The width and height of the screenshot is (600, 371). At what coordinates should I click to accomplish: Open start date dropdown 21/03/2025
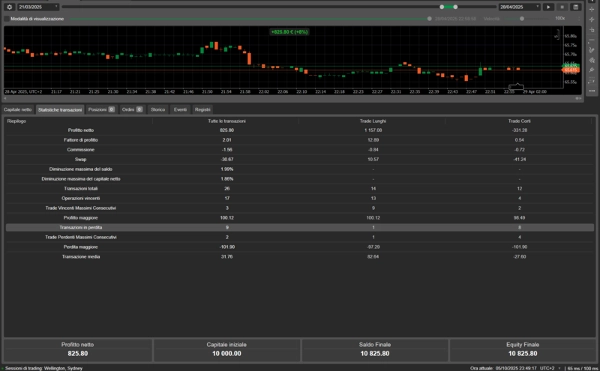click(x=38, y=7)
